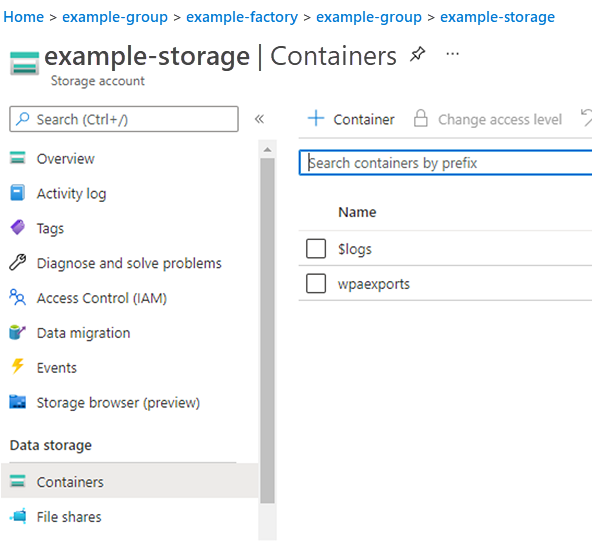Open Events menu item
The image size is (592, 543).
pos(57,368)
